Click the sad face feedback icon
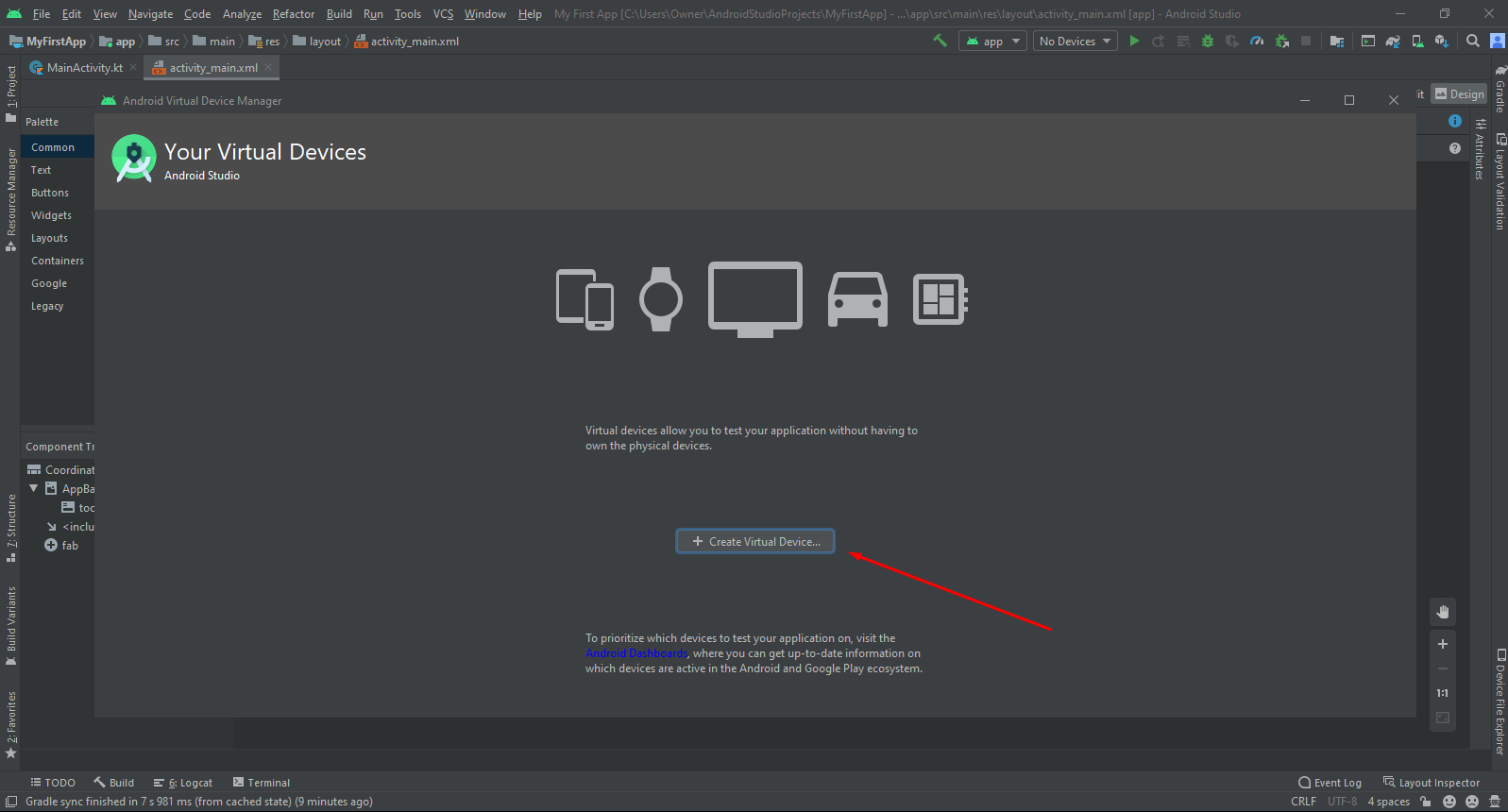This screenshot has width=1508, height=812. (1472, 802)
